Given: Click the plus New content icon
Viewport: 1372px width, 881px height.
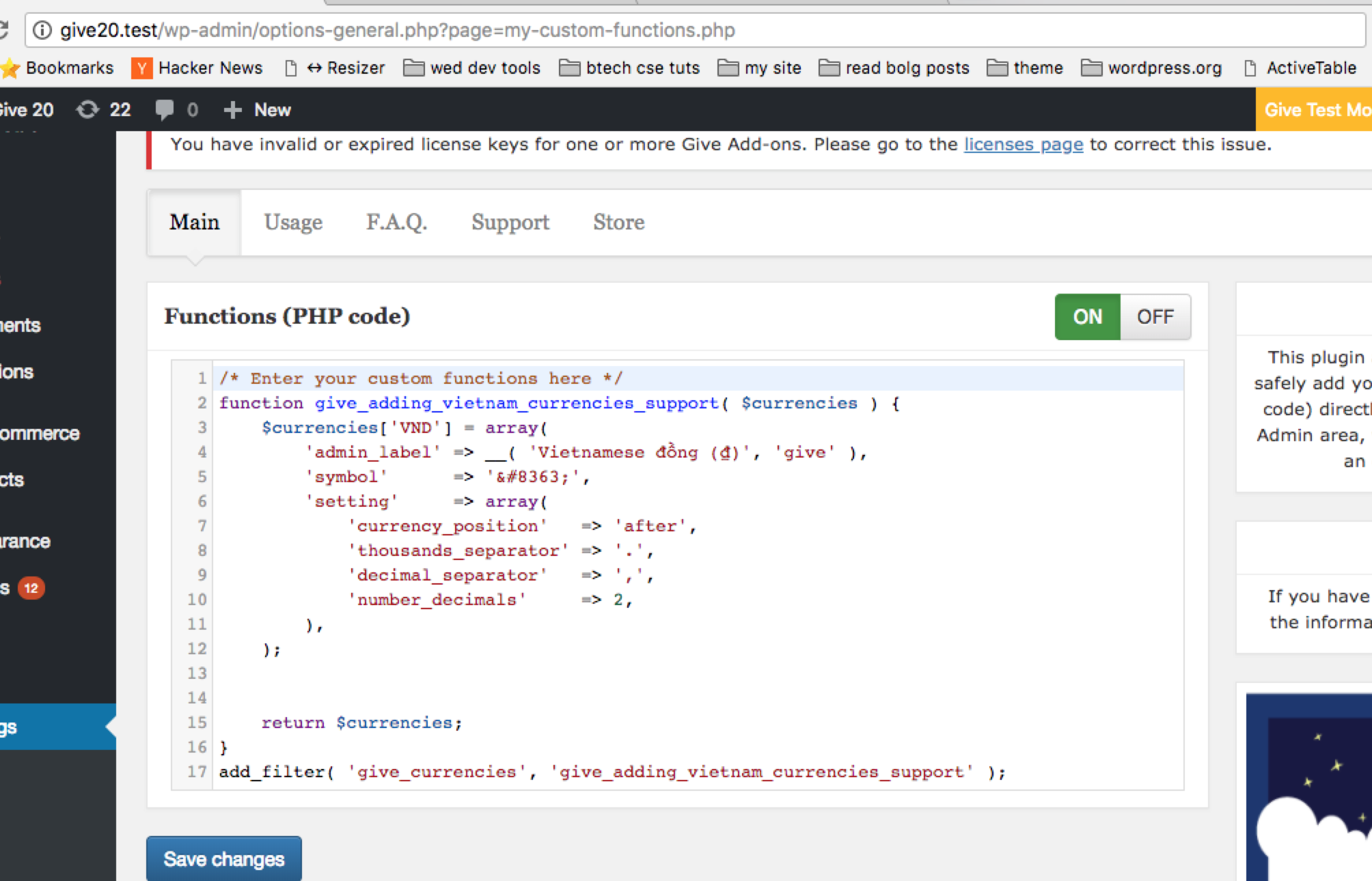Looking at the screenshot, I should pyautogui.click(x=232, y=110).
